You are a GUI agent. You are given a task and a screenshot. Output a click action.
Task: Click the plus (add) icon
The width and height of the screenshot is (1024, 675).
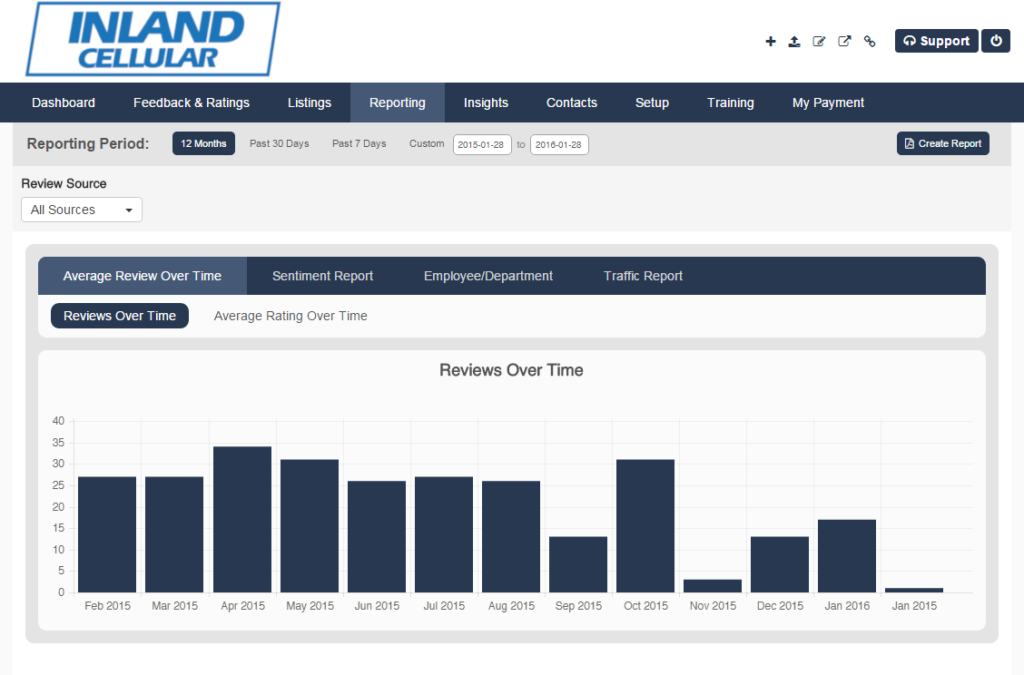click(770, 41)
